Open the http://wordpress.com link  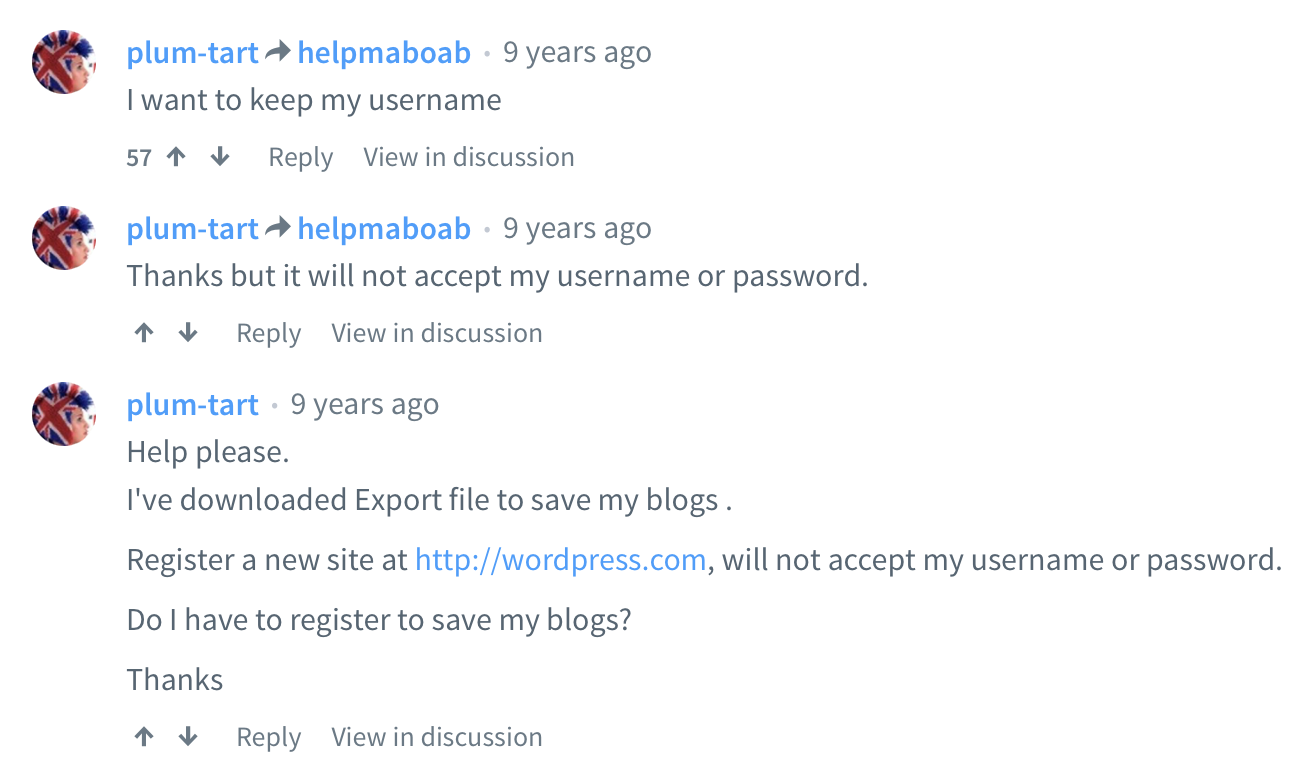pyautogui.click(x=560, y=559)
